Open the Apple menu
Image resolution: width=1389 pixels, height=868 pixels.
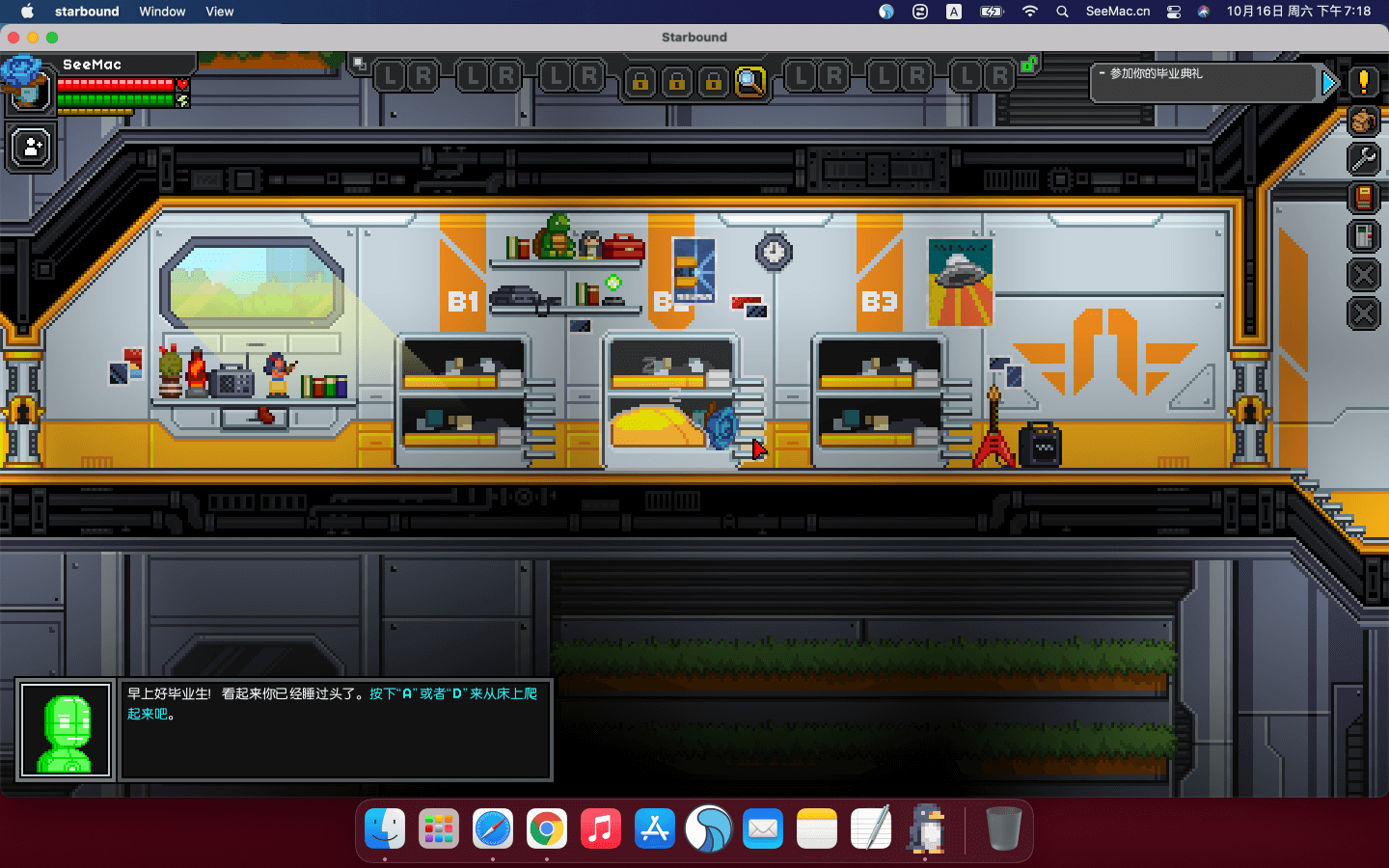click(x=27, y=12)
